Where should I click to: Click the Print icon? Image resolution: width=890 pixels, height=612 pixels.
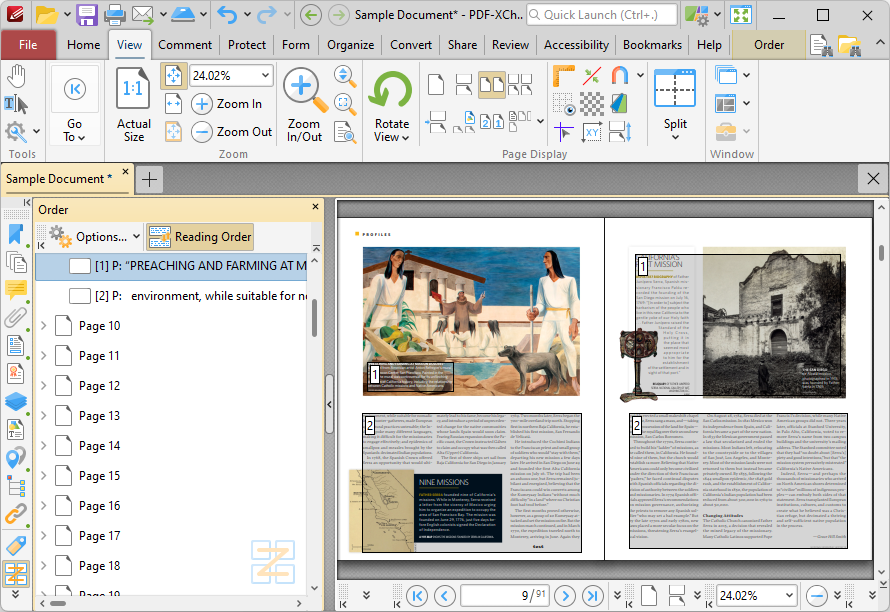point(114,15)
